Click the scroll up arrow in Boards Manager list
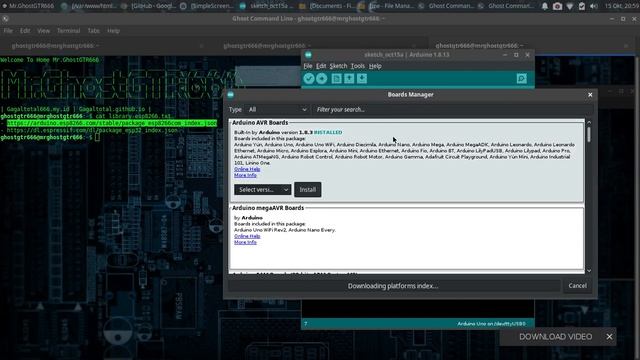This screenshot has width=640, height=360. click(x=589, y=122)
